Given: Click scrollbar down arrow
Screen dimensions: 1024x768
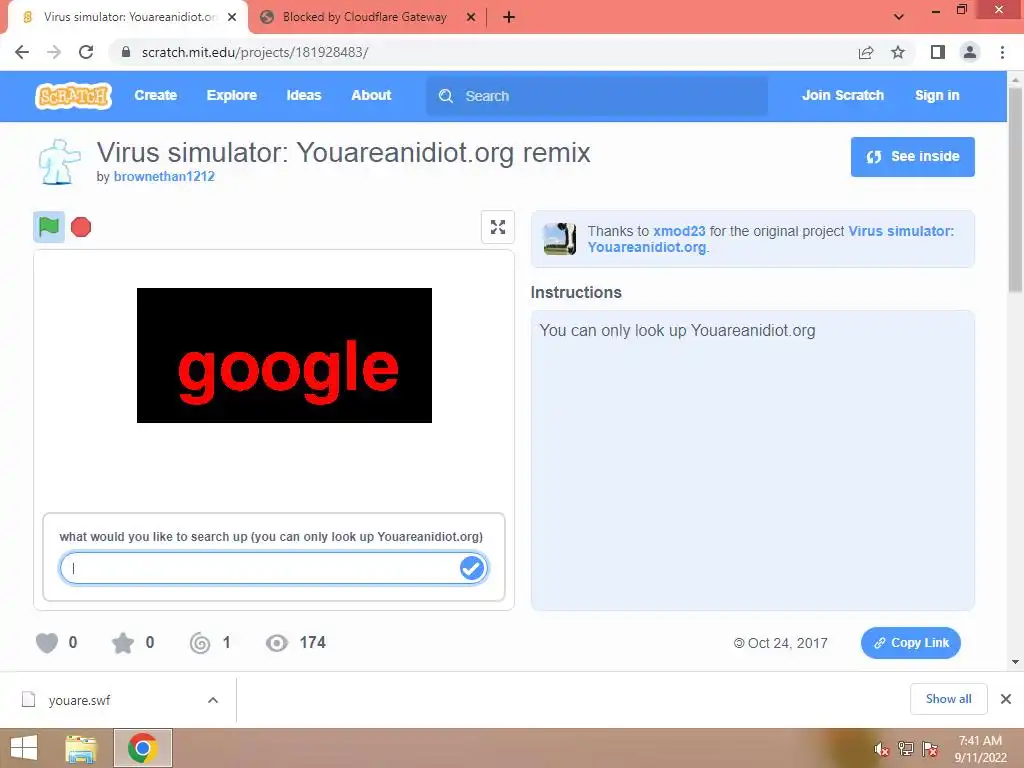Looking at the screenshot, I should (1015, 662).
